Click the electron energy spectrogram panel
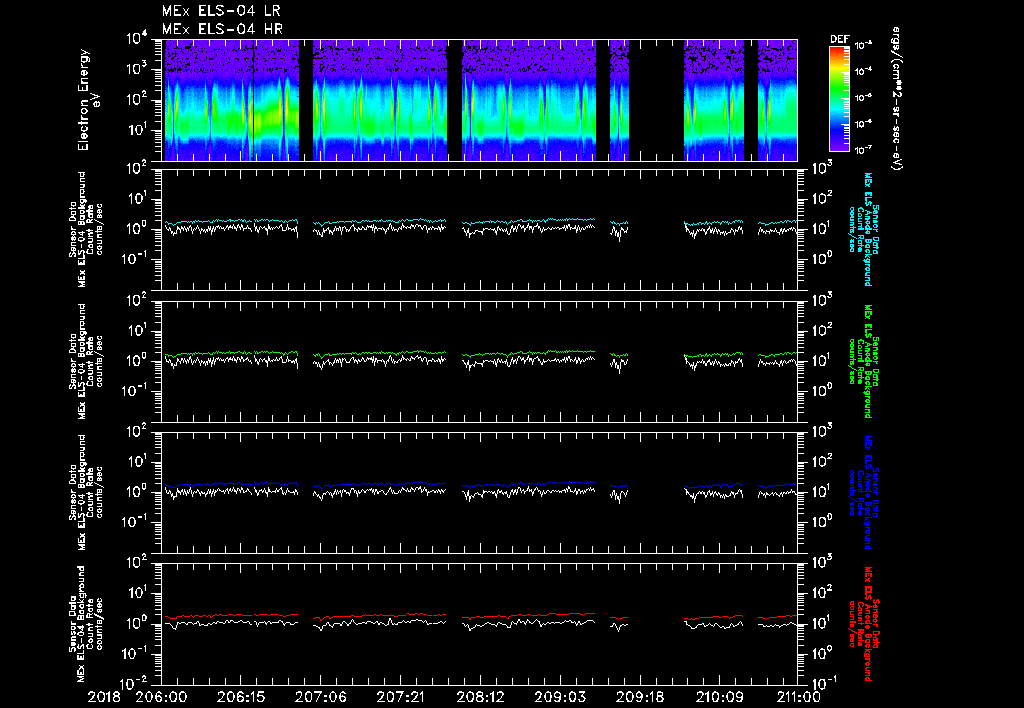This screenshot has width=1024, height=708. [479, 100]
